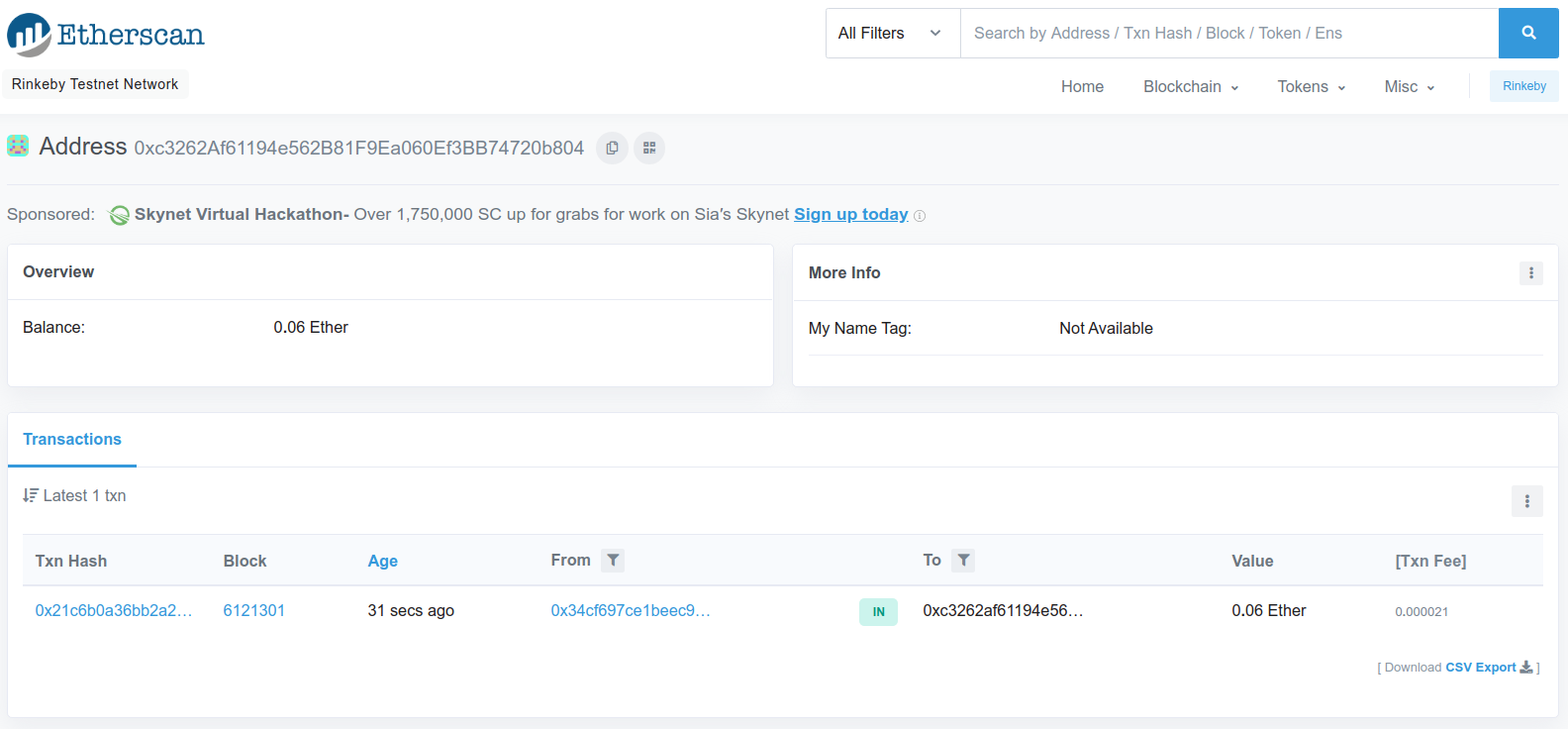Open the All Filters dropdown
The height and width of the screenshot is (729, 1568).
893,33
